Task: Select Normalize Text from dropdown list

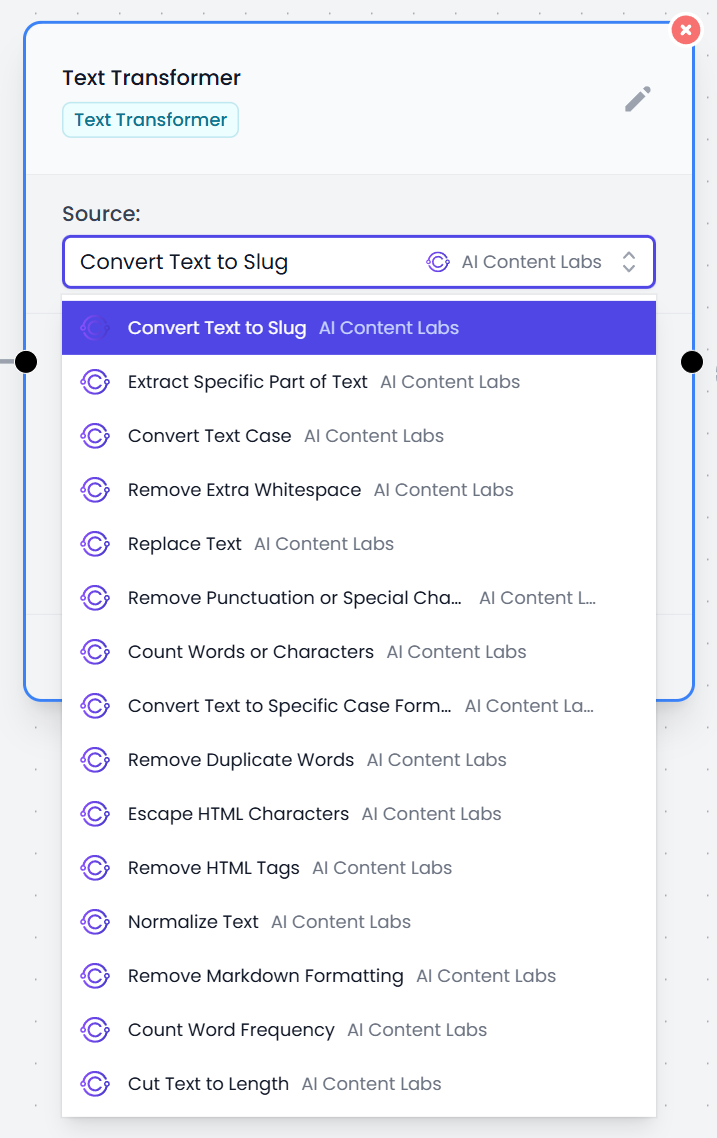Action: (x=358, y=922)
